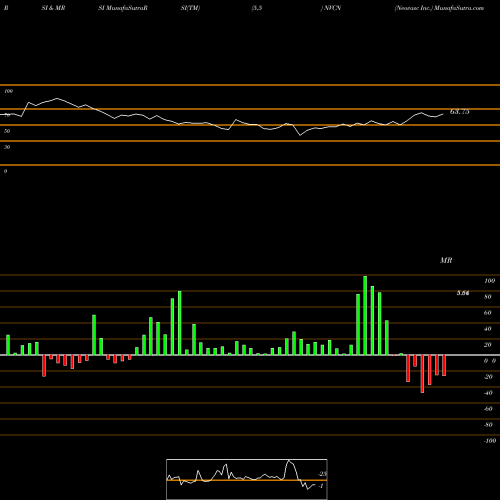The image size is (500, 500).
Task: Click the RSI axis label 30
Action: (x=7, y=147)
